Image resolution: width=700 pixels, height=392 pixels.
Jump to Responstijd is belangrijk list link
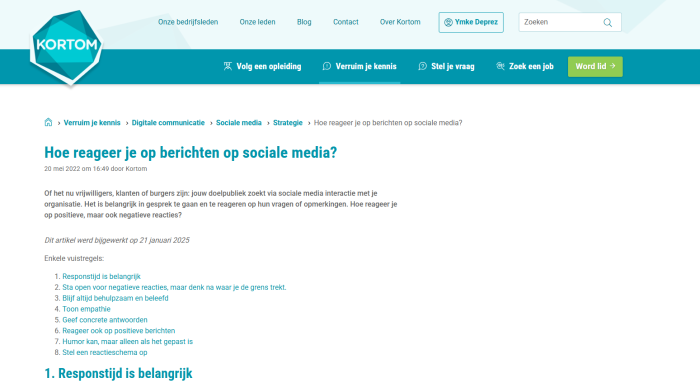click(101, 276)
